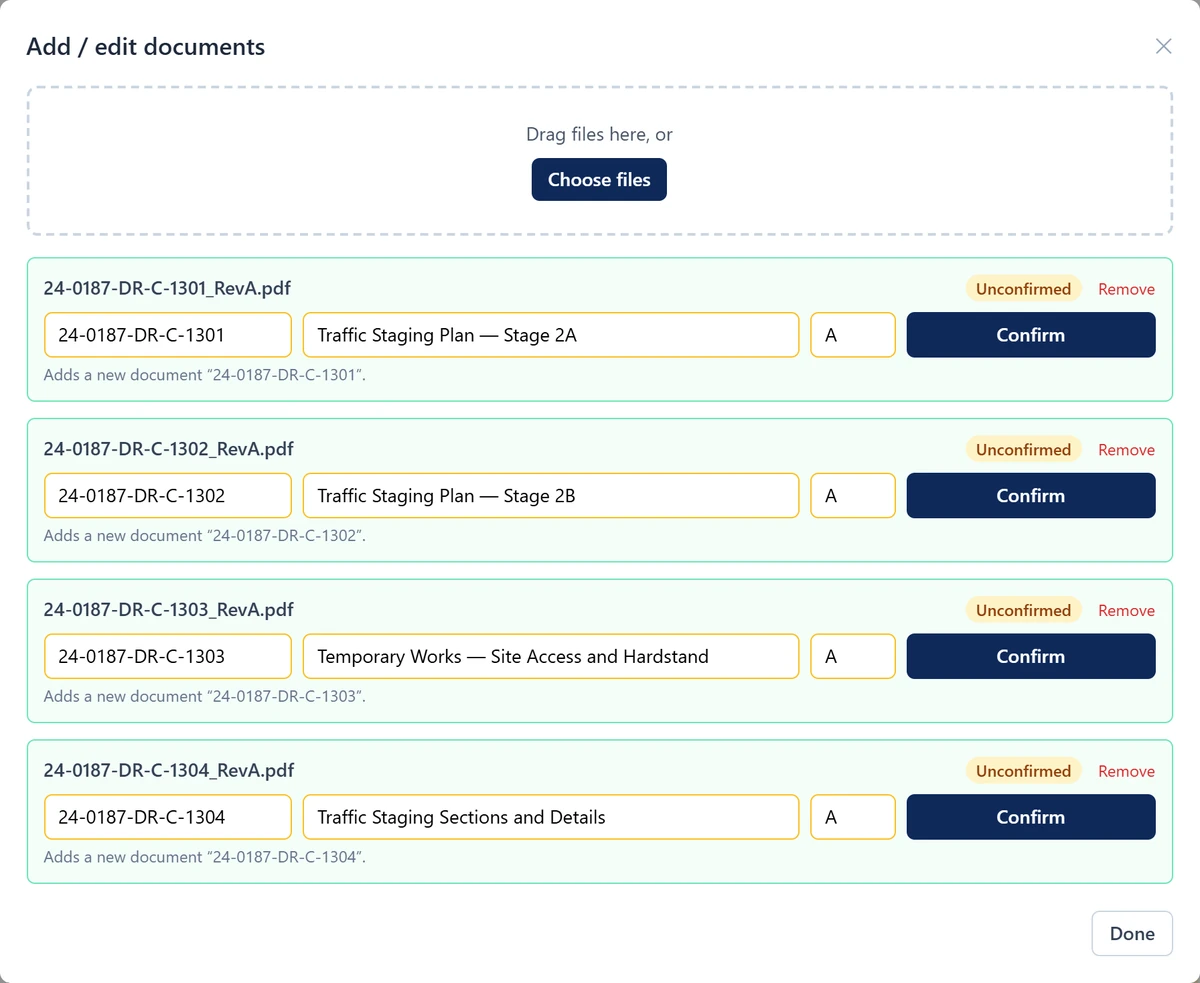Viewport: 1200px width, 983px height.
Task: Remove the 24-0187-DR-C-1301_RevA.pdf file
Action: click(x=1126, y=289)
